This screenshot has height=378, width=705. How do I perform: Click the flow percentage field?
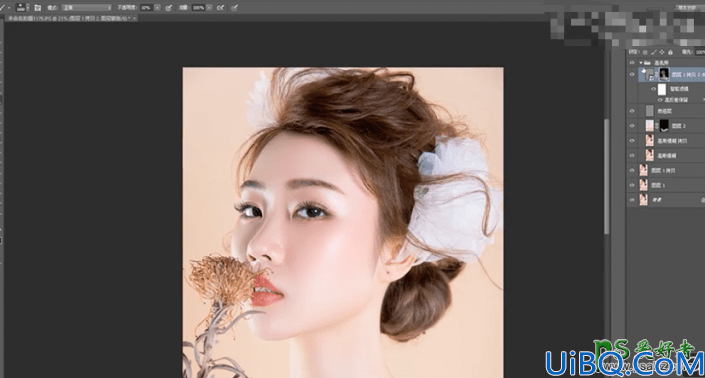coord(198,8)
